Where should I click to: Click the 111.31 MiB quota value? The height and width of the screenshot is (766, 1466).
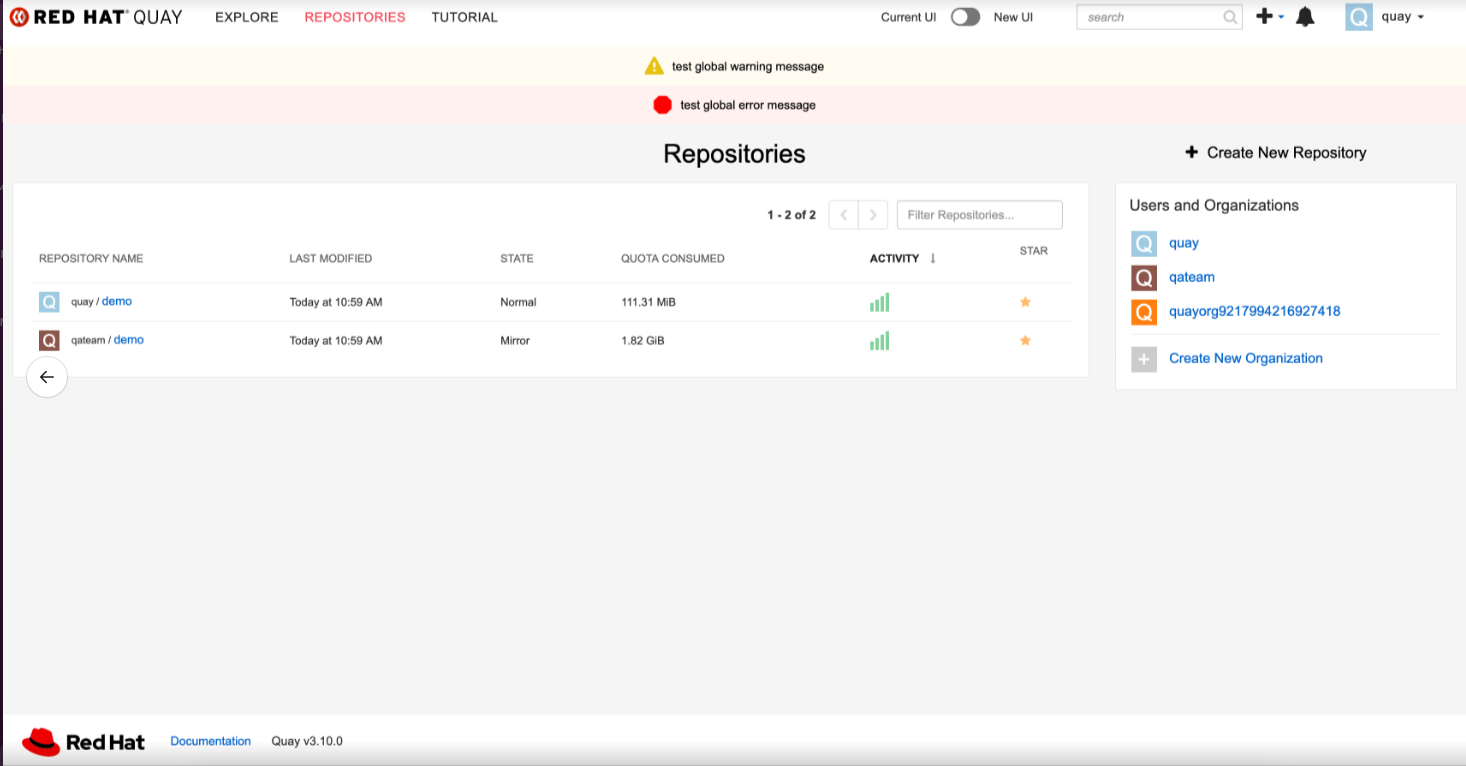point(649,302)
